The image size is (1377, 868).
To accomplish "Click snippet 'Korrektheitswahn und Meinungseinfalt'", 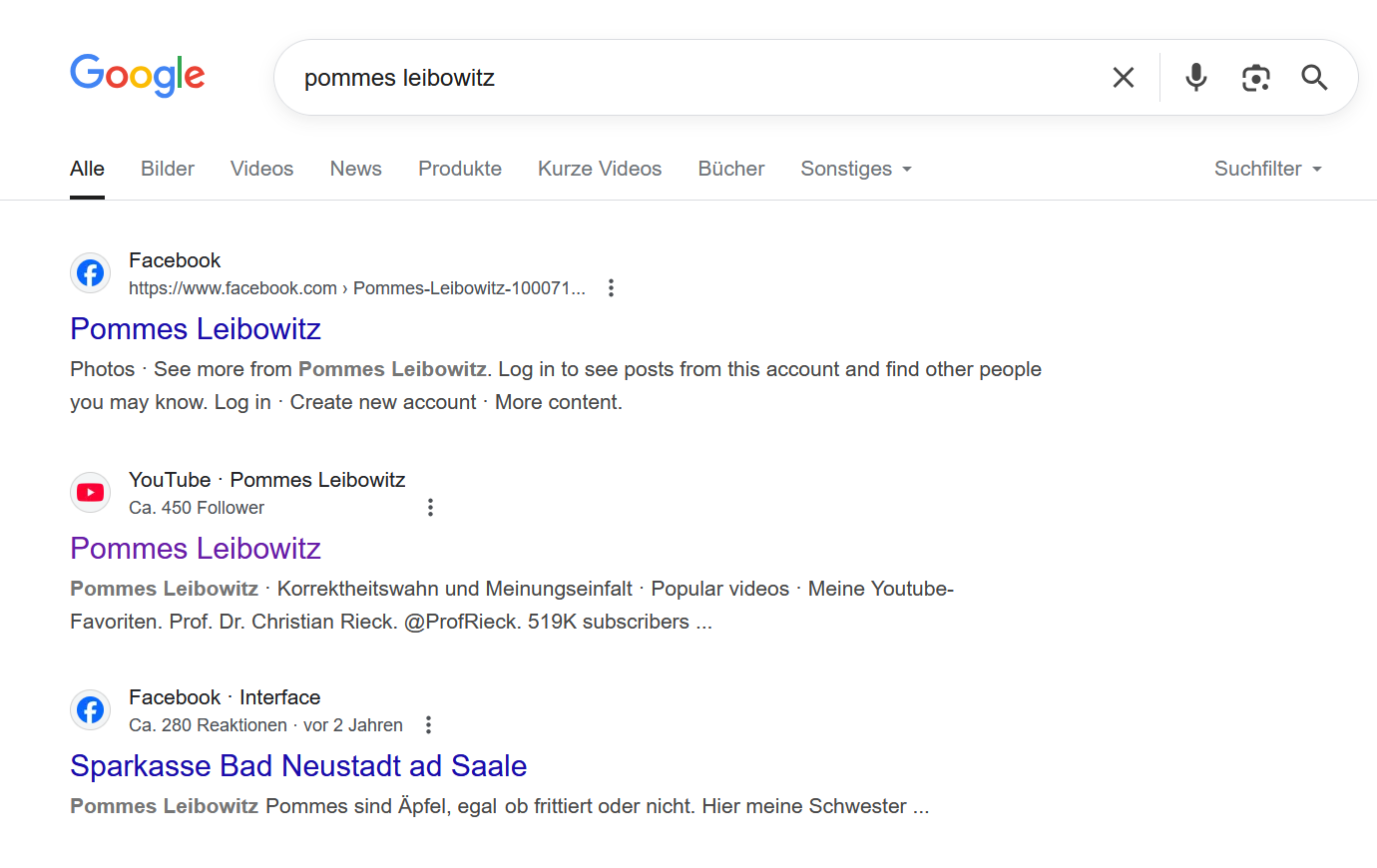I will [455, 589].
